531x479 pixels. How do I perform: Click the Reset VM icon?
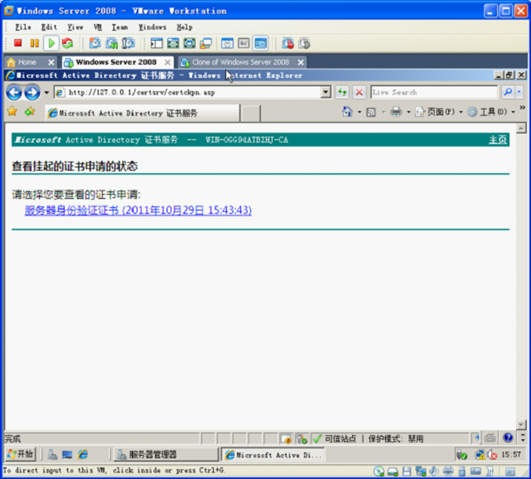(x=67, y=43)
